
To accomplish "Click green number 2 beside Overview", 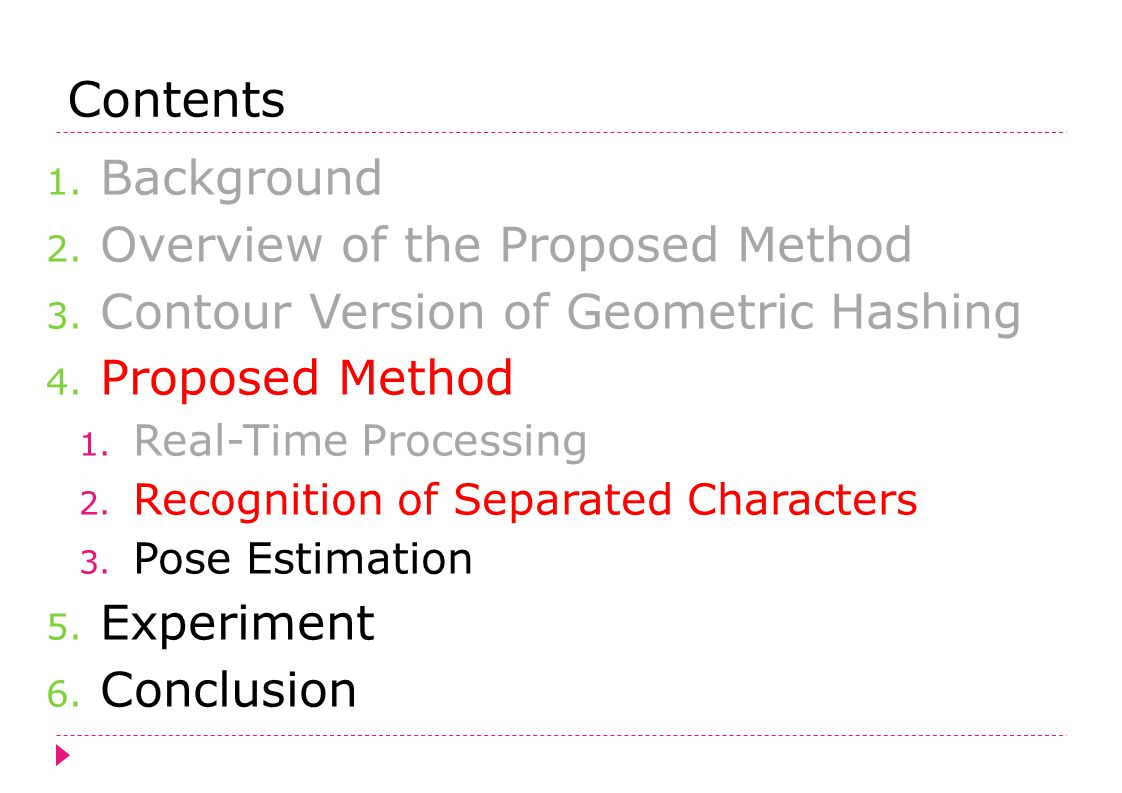I will pyautogui.click(x=64, y=249).
